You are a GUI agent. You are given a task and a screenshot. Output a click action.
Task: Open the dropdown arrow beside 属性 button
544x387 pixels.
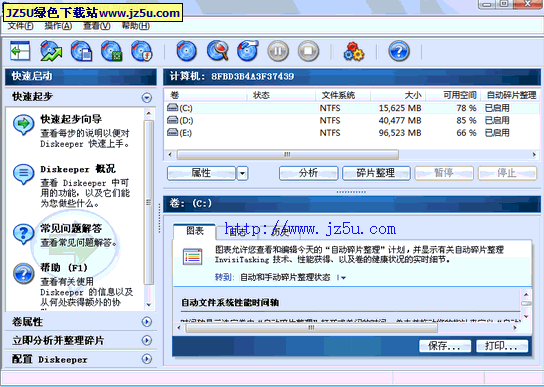(243, 173)
